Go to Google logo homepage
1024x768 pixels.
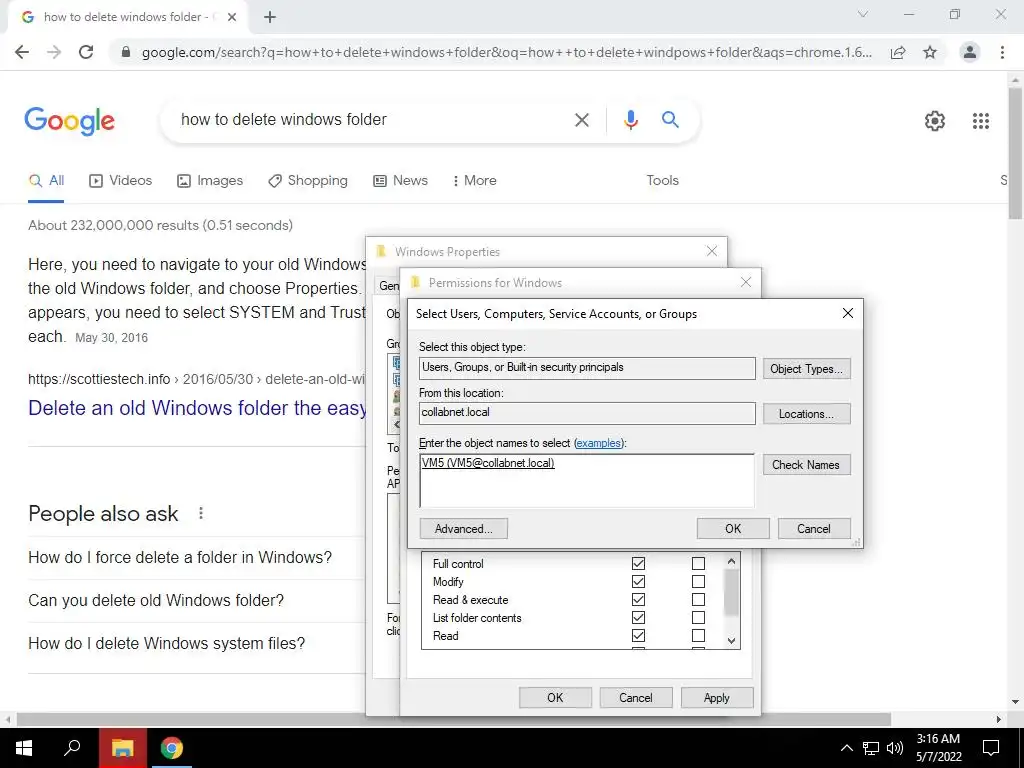[x=69, y=121]
